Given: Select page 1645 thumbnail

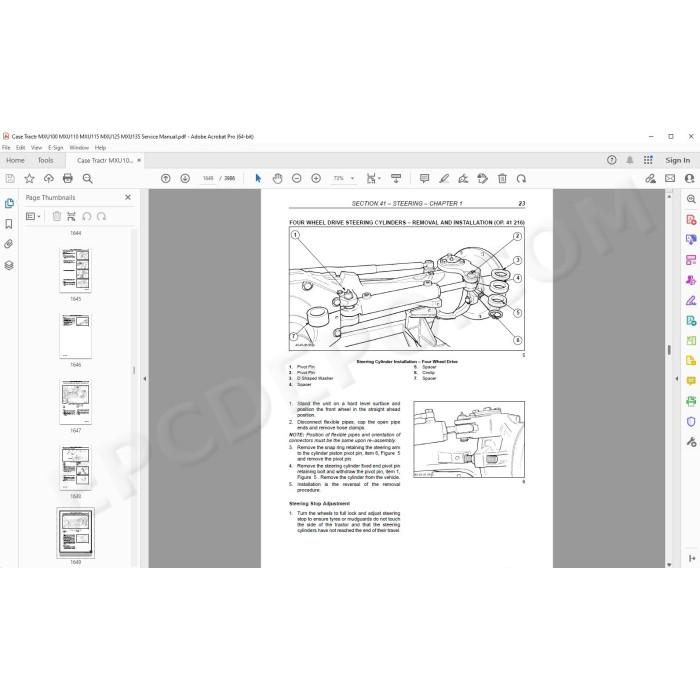Looking at the screenshot, I should tap(75, 271).
